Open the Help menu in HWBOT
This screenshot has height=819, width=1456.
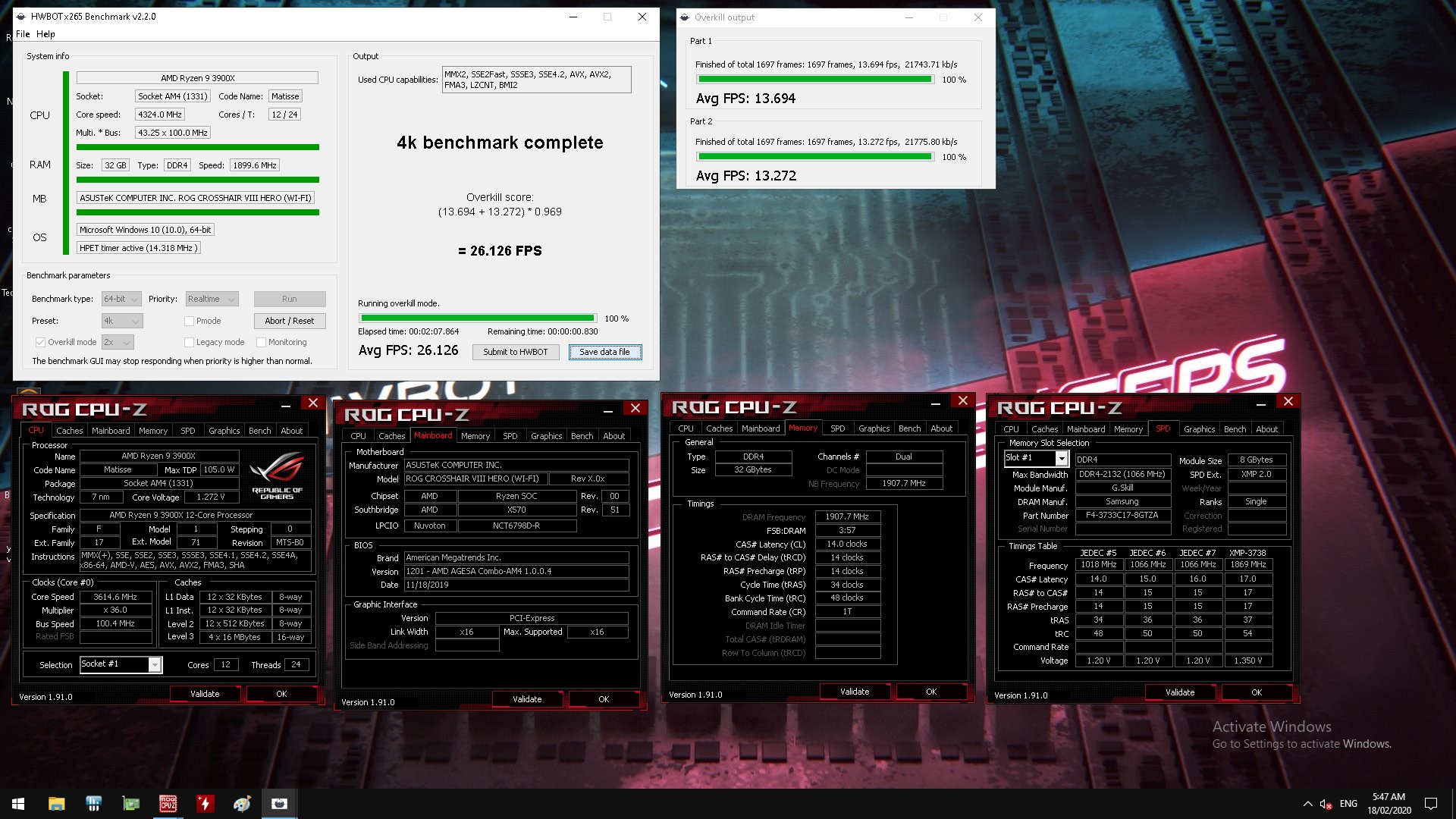(x=45, y=34)
